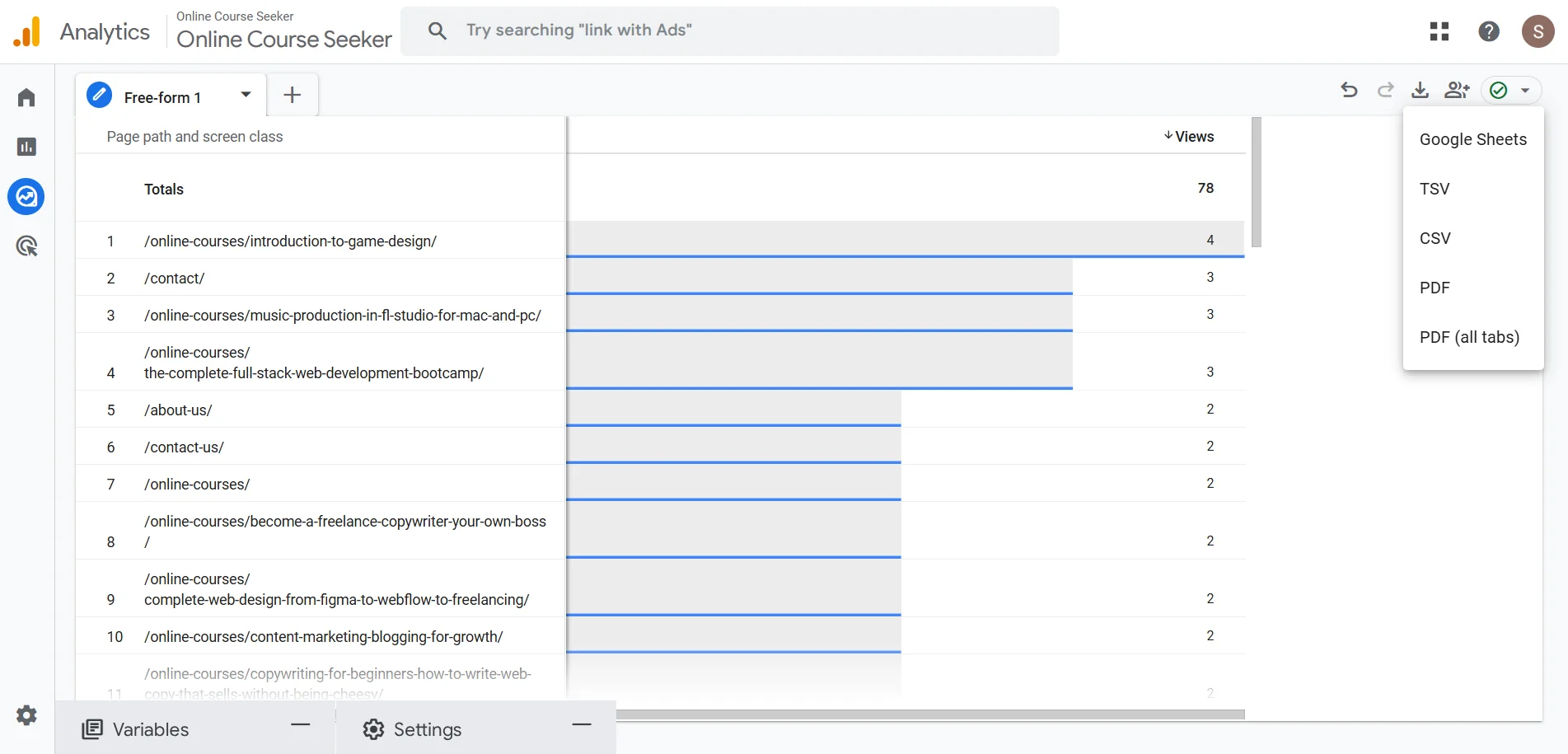
Task: Choose CSV from the export menu
Action: (1435, 238)
